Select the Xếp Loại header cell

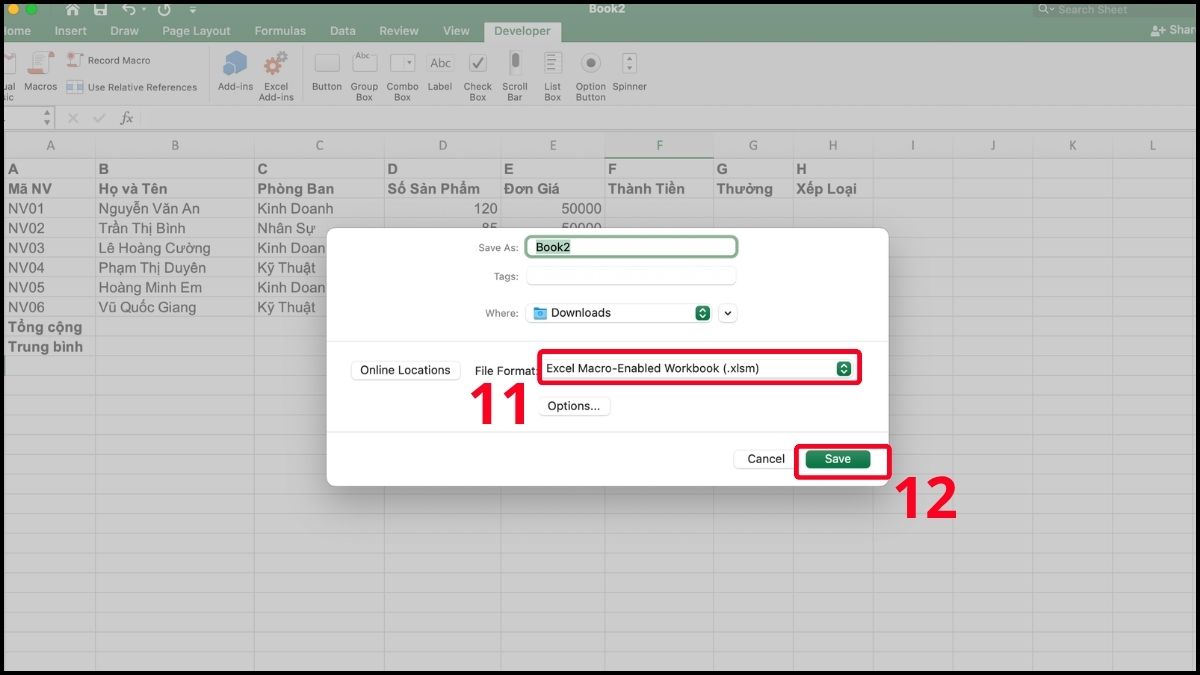(833, 189)
